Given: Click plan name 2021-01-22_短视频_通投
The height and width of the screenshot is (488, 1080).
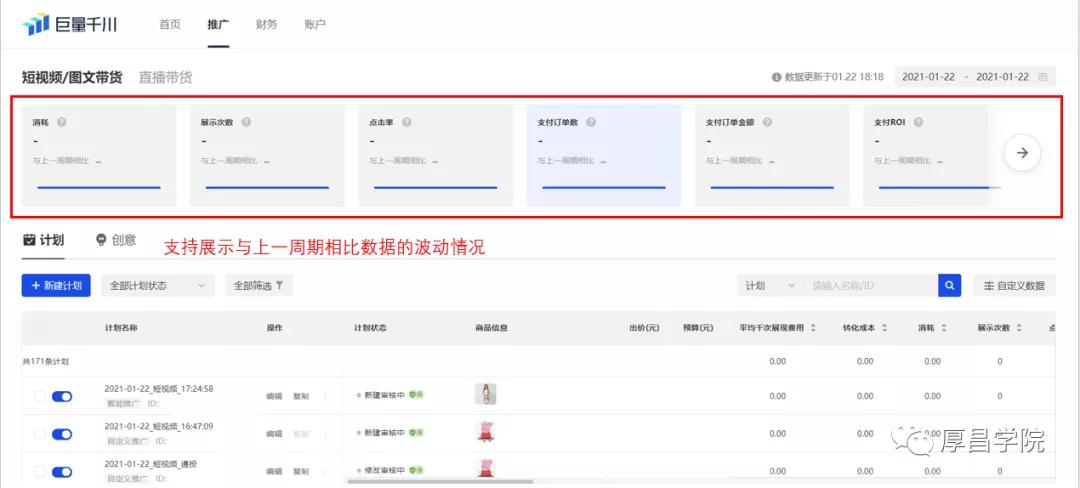Looking at the screenshot, I should click(151, 465).
